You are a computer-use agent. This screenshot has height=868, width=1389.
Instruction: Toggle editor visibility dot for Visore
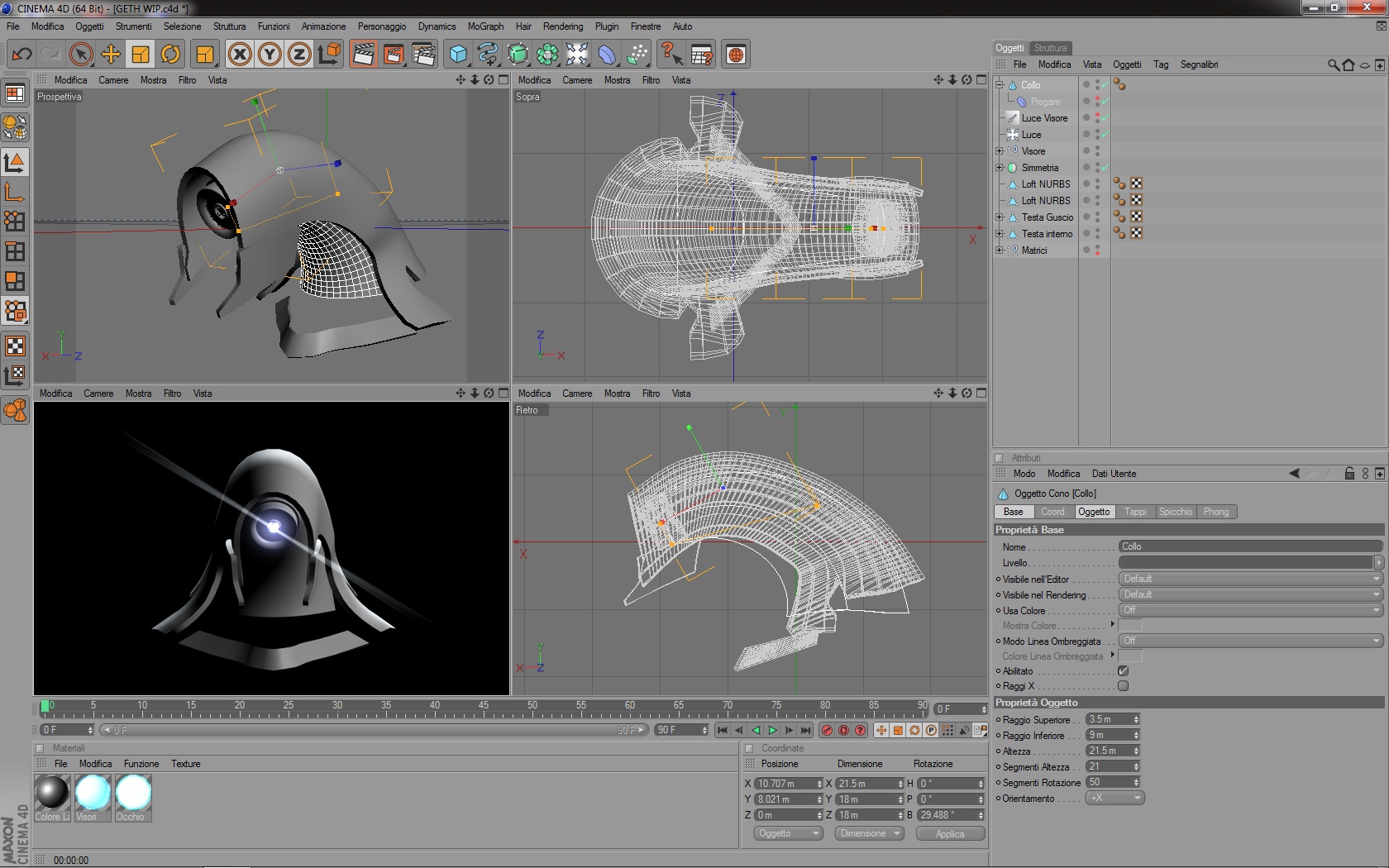point(1097,149)
